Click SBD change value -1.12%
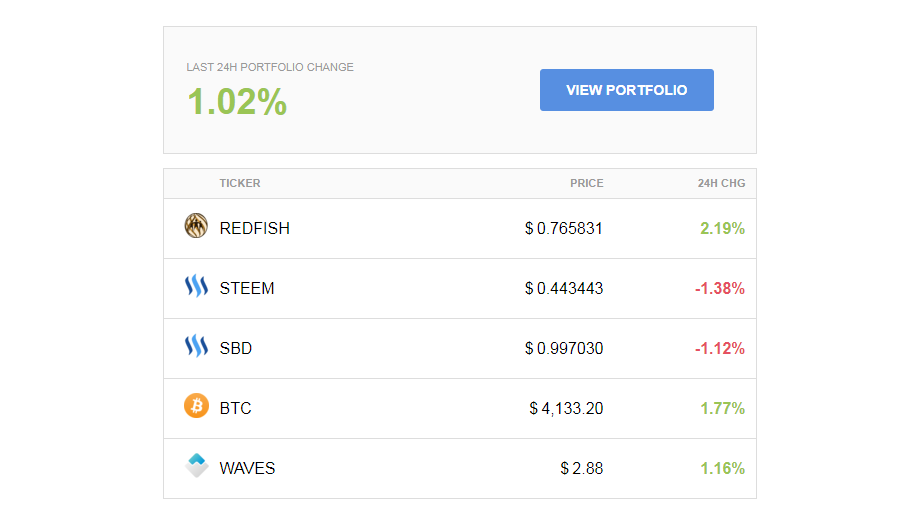This screenshot has width=907, height=526. click(x=720, y=348)
